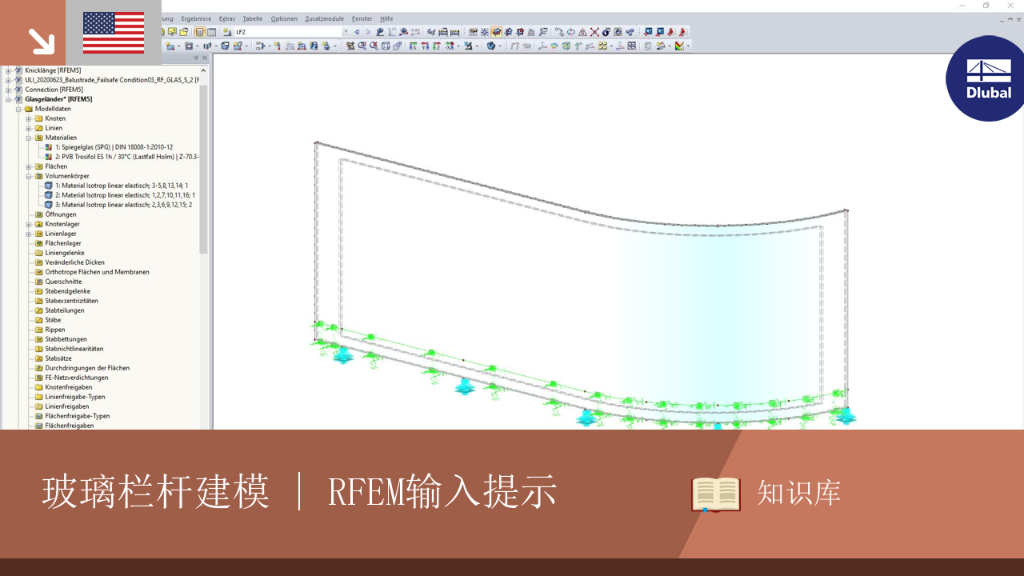Viewport: 1024px width, 576px height.
Task: Click the warning triangle icon in top toolbar
Action: [x=583, y=32]
